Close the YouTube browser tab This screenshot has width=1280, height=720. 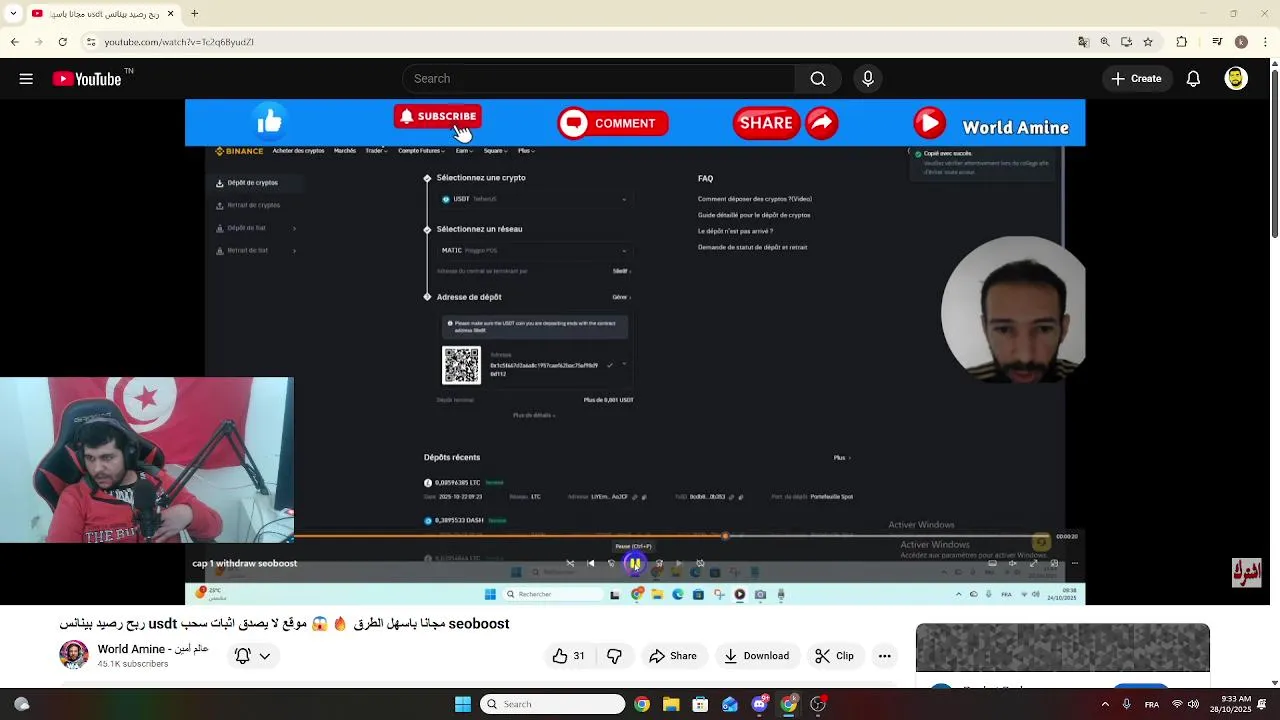pyautogui.click(x=170, y=13)
